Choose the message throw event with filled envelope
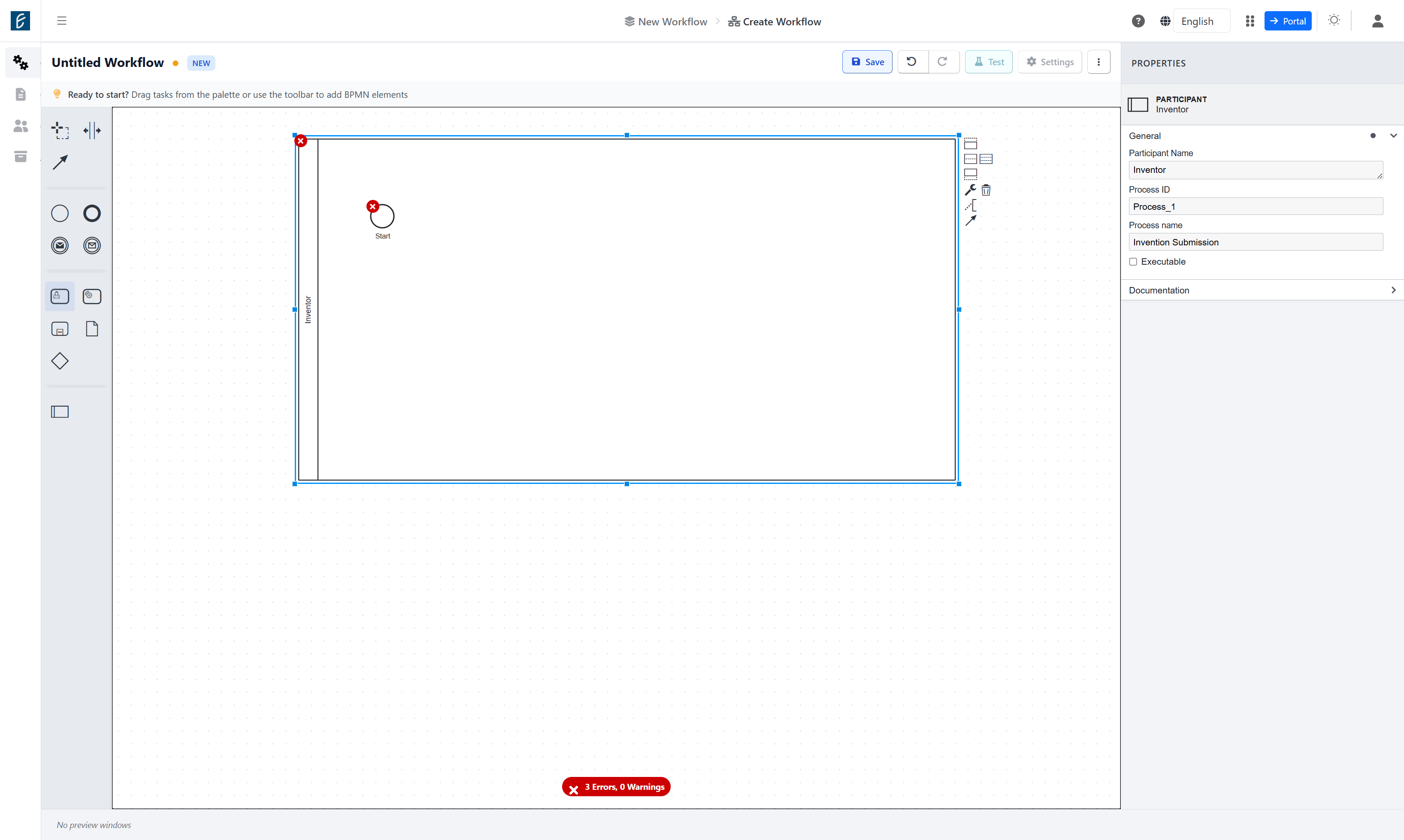 click(60, 246)
